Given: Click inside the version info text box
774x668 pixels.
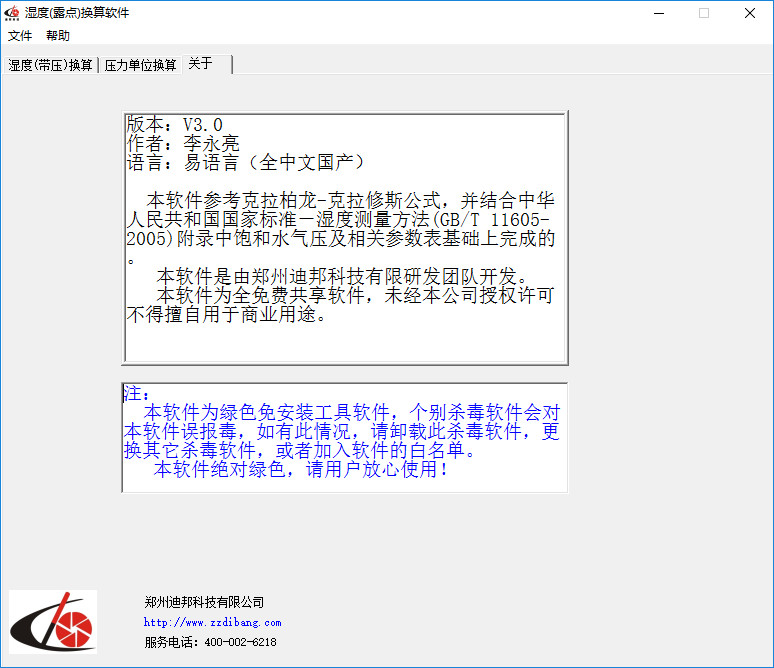Looking at the screenshot, I should 345,238.
